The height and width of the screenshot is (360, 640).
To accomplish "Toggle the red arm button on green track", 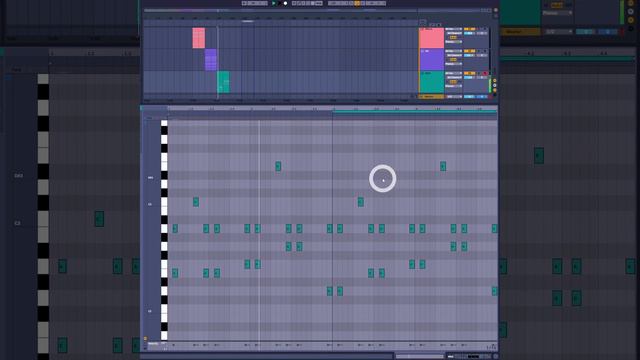I will (485, 73).
